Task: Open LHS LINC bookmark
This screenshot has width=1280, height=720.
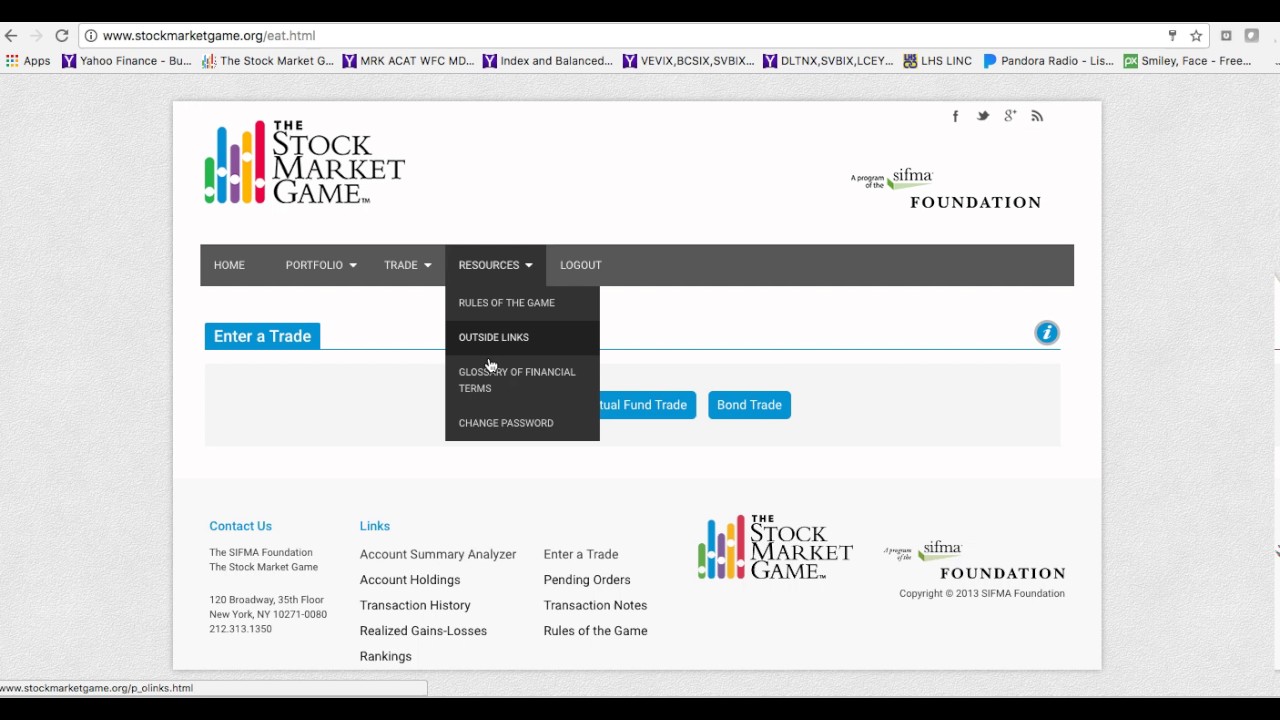Action: (x=938, y=61)
